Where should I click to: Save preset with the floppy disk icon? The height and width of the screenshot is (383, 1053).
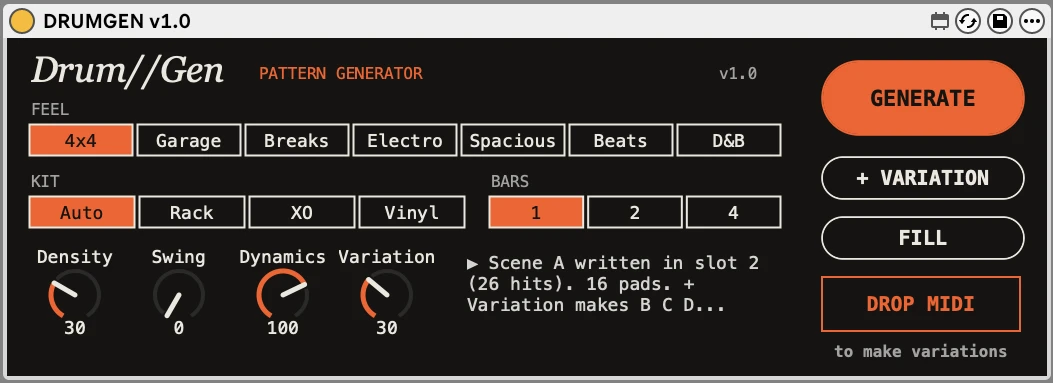tap(1000, 22)
